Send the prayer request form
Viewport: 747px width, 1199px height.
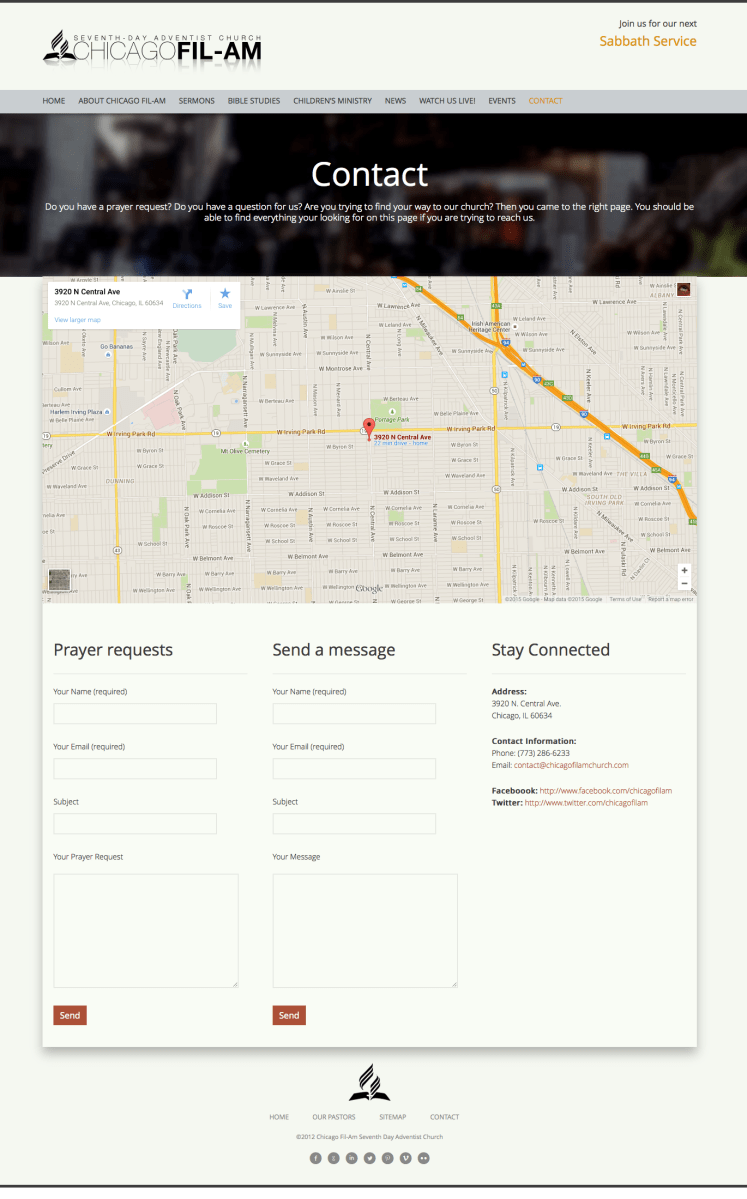tap(69, 1015)
